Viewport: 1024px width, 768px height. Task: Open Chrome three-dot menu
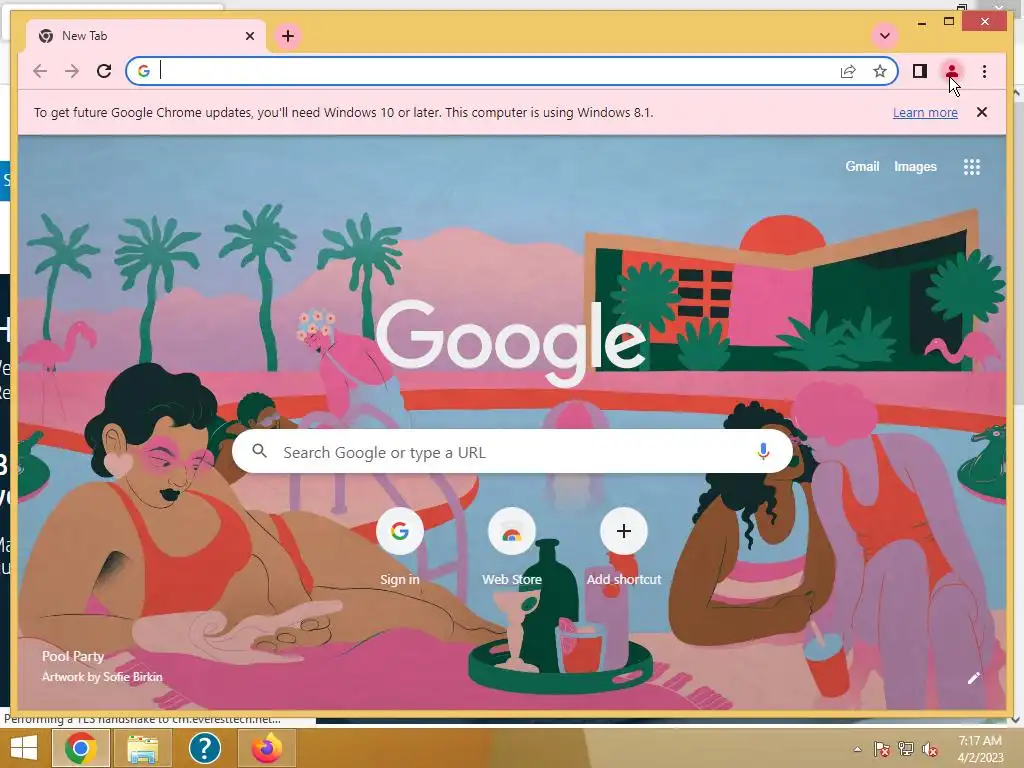[x=984, y=71]
